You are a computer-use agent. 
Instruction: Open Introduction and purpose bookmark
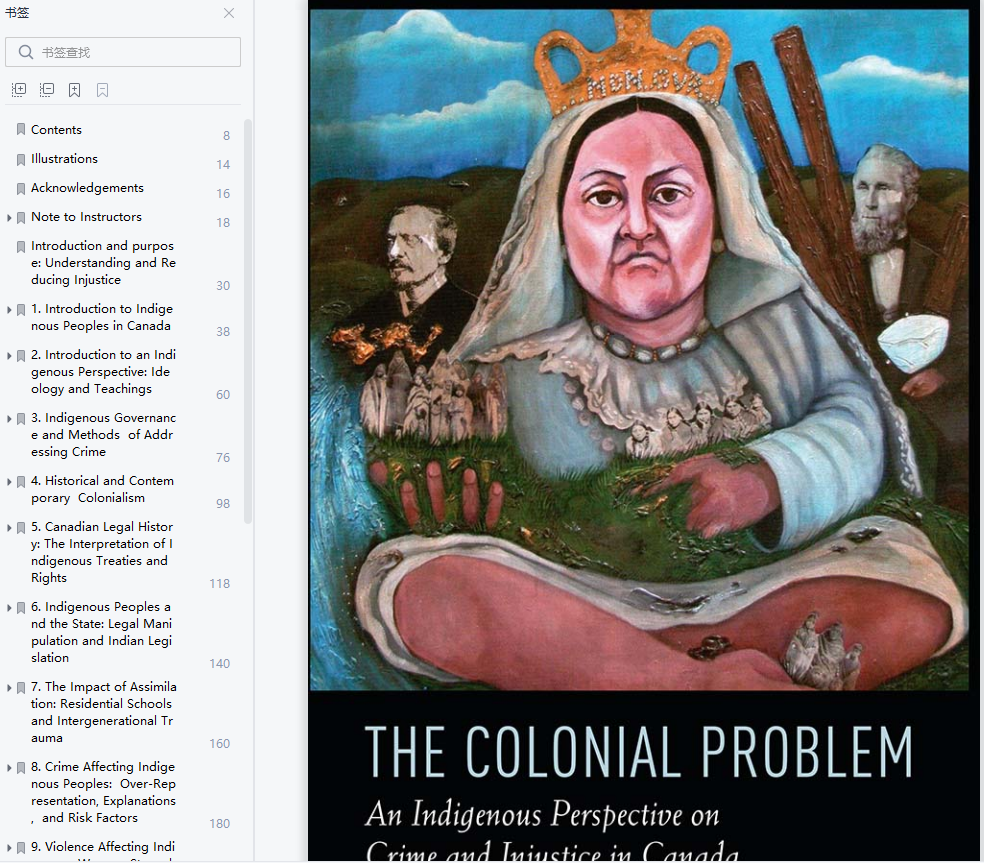coord(104,263)
